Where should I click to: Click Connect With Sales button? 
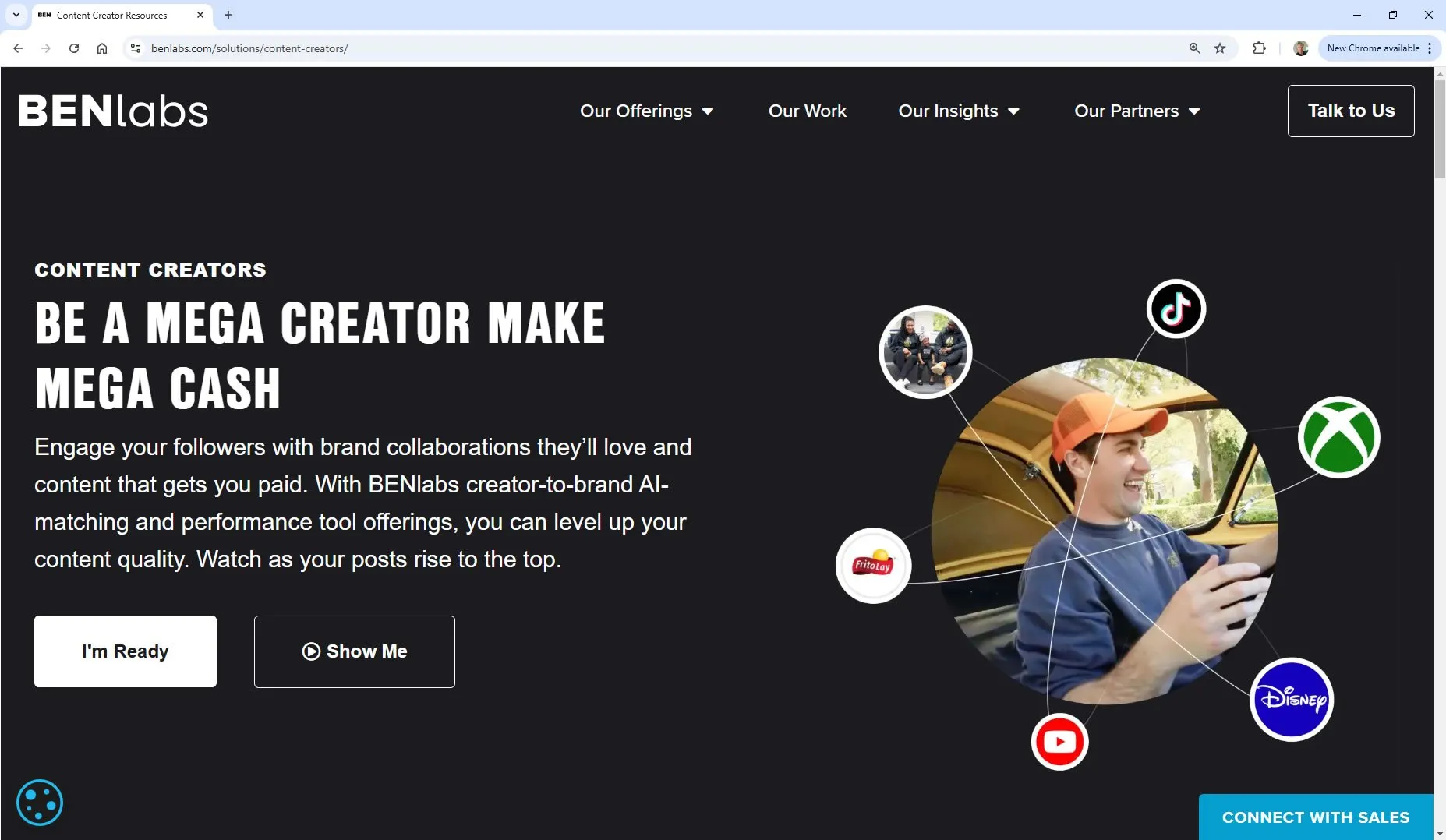(1316, 817)
